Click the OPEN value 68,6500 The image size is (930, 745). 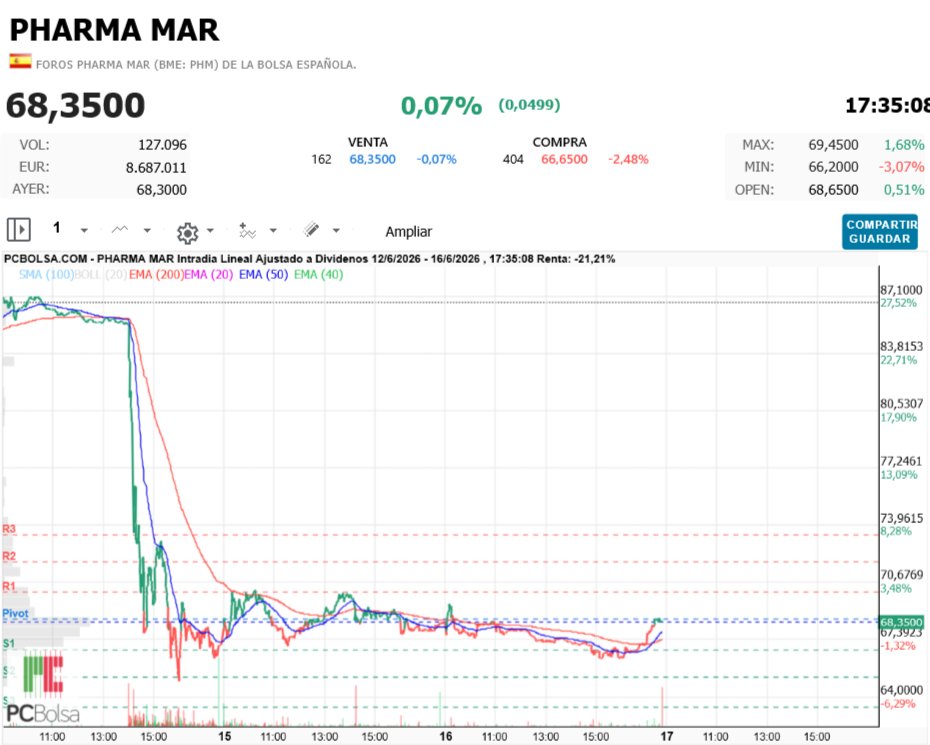point(833,190)
